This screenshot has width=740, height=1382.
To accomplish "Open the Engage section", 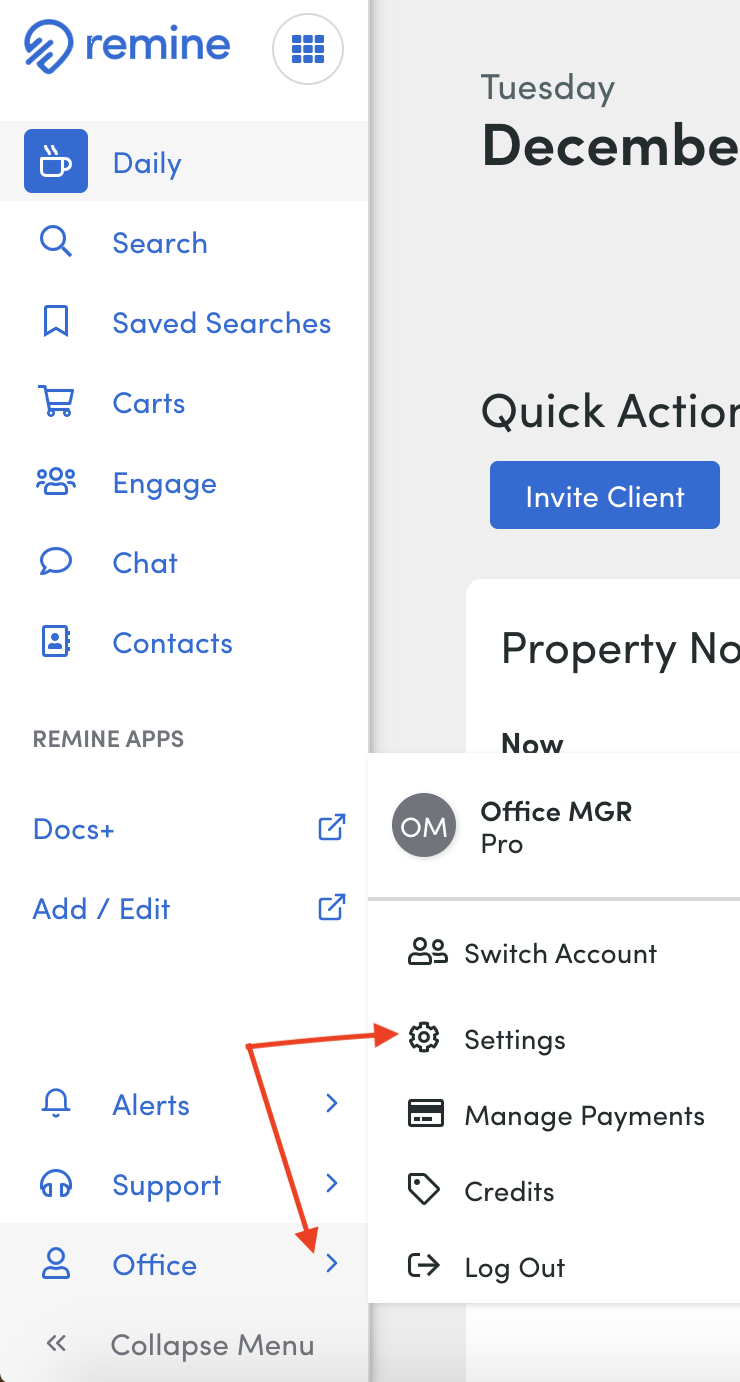I will [184, 482].
